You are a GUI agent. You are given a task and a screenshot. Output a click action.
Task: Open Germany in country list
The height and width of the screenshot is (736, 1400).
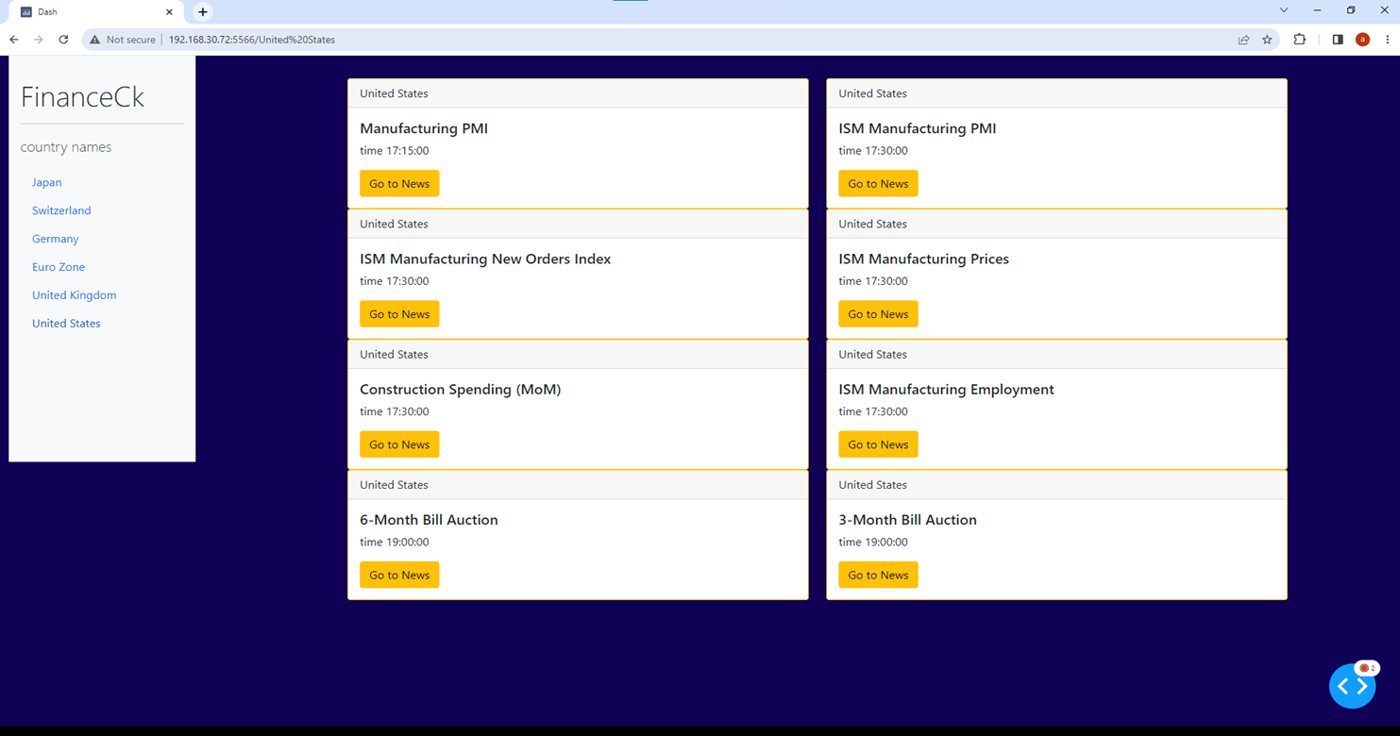click(55, 239)
